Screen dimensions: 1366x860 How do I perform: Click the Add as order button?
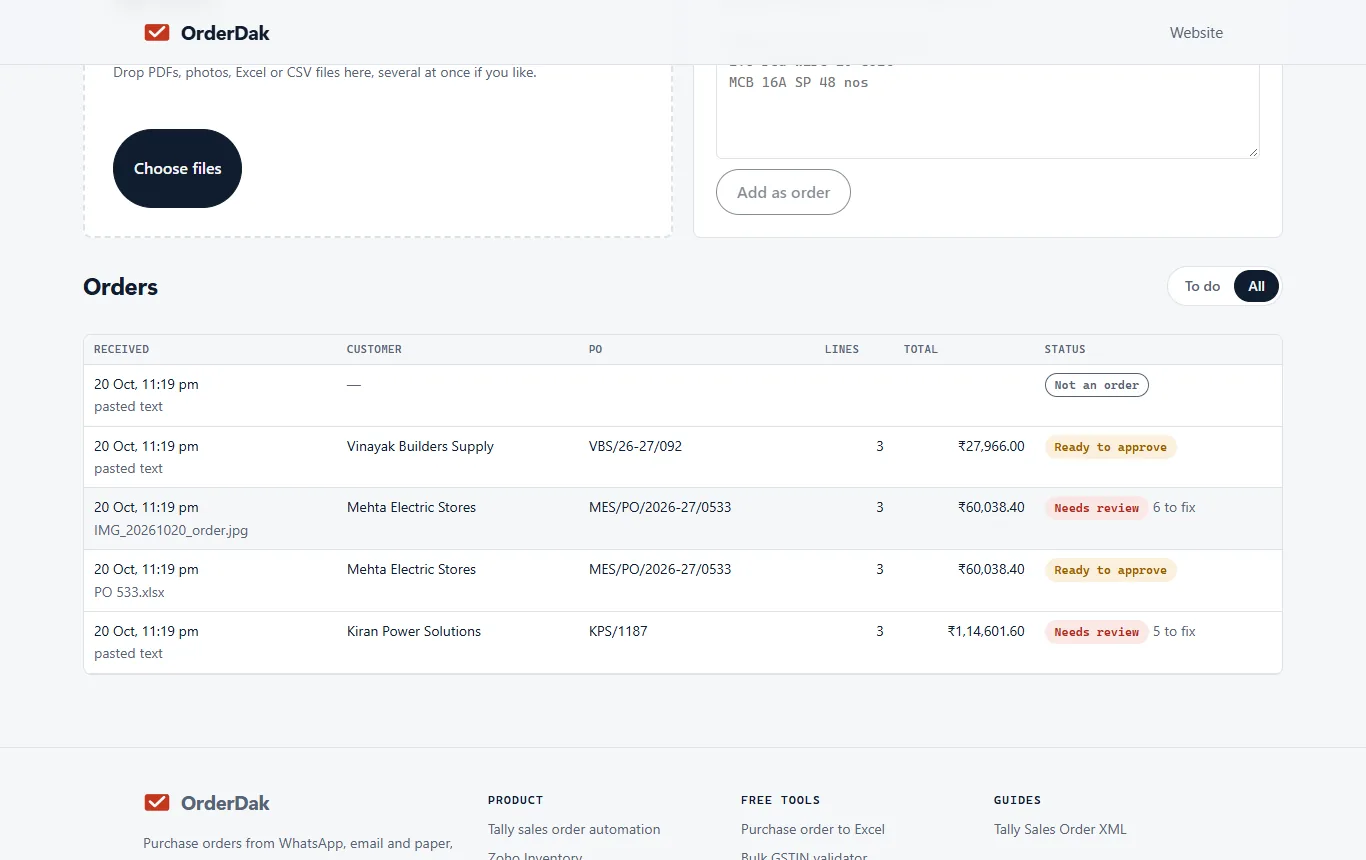coord(783,192)
